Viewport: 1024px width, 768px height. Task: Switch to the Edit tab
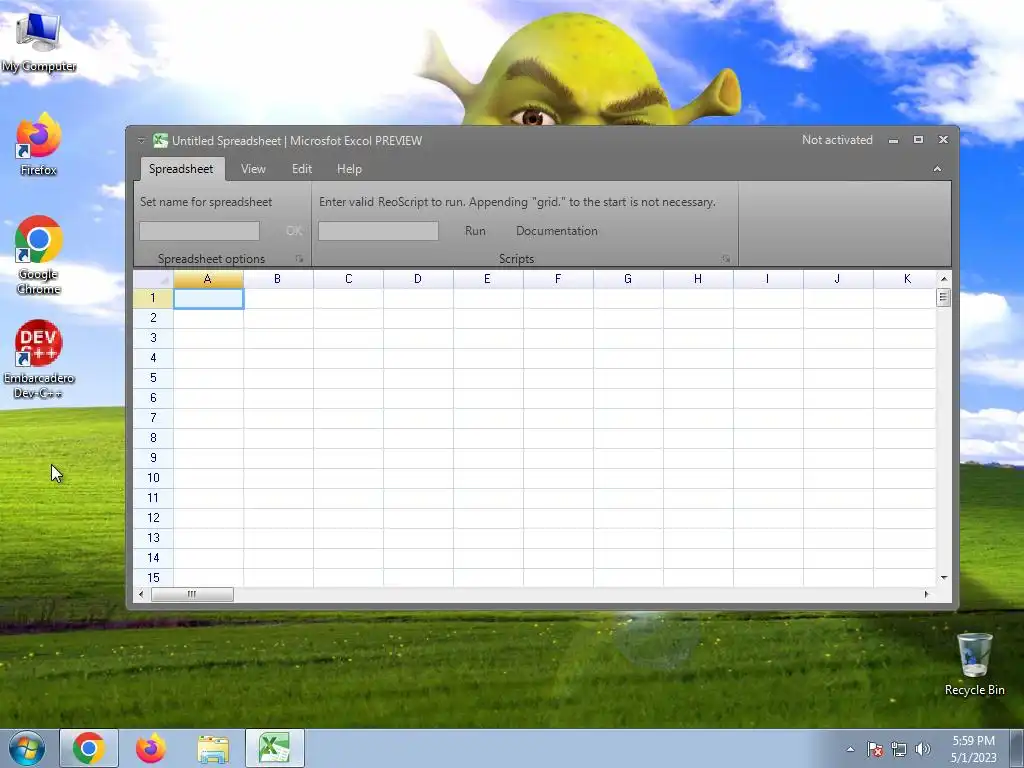point(302,168)
